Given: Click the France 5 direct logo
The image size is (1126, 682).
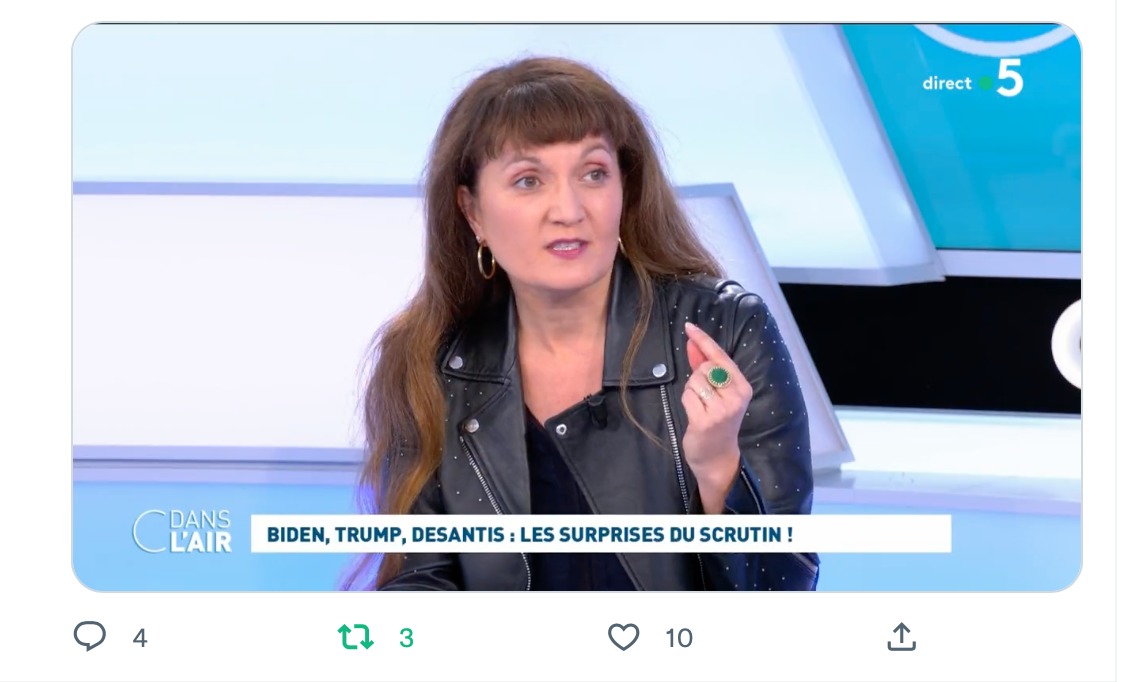Looking at the screenshot, I should point(973,79).
